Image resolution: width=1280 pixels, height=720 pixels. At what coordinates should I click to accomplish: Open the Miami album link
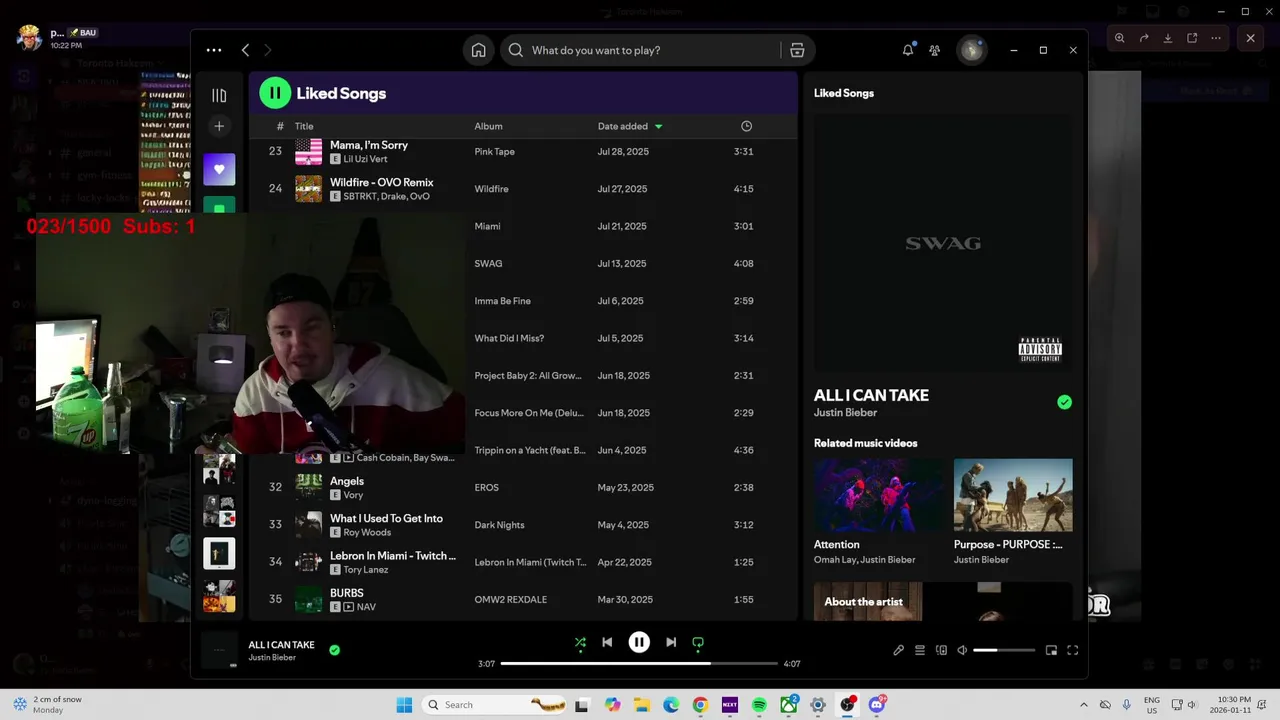[x=487, y=226]
